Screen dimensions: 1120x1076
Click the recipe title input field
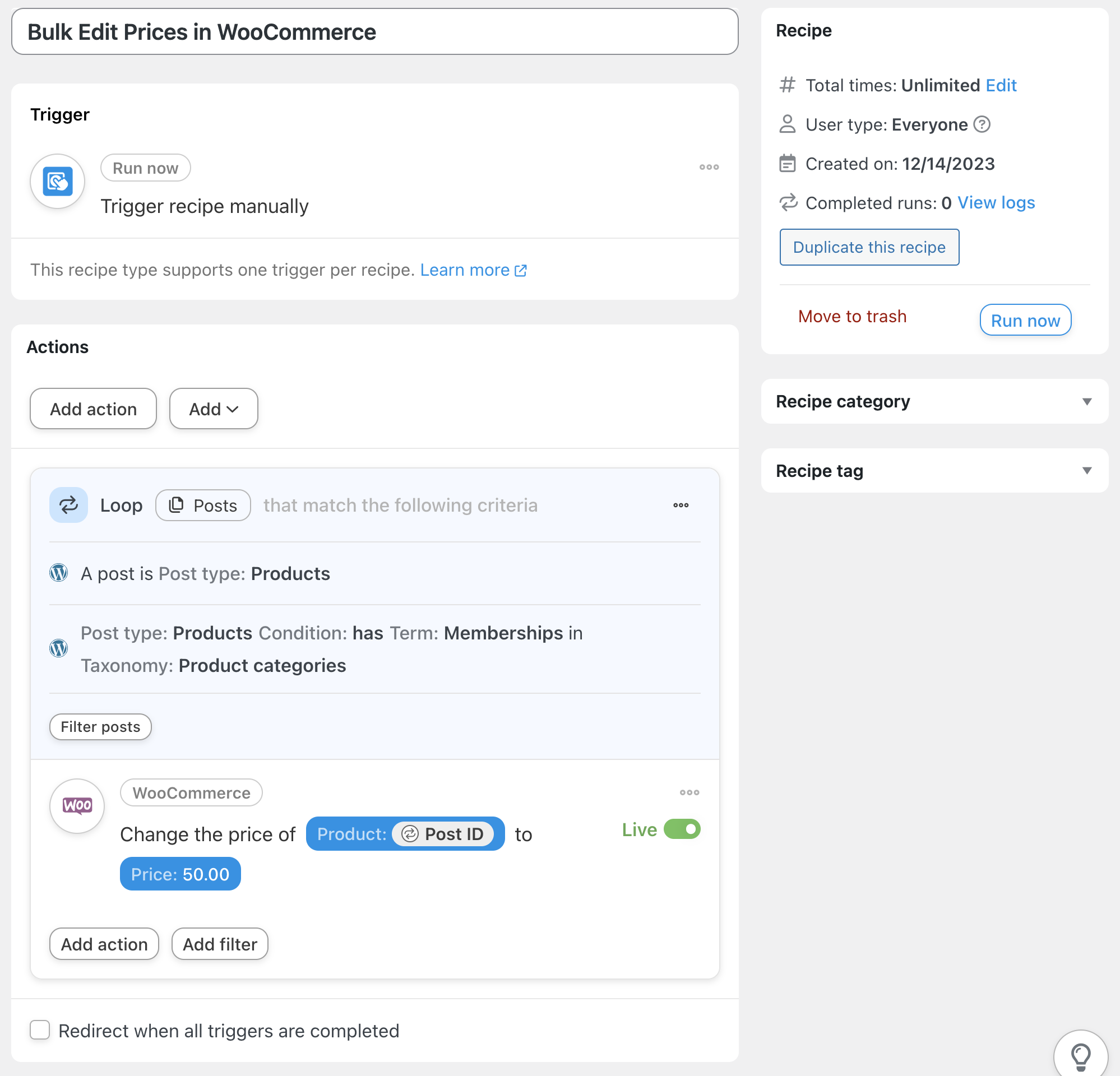click(x=374, y=32)
